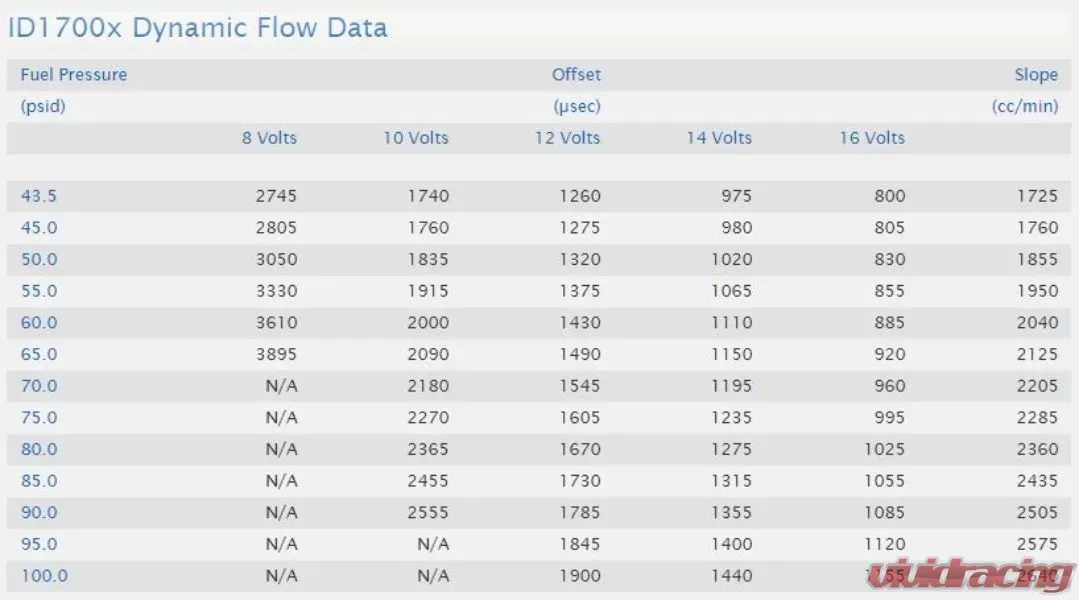
Task: Select the Offset column header
Action: [x=576, y=74]
